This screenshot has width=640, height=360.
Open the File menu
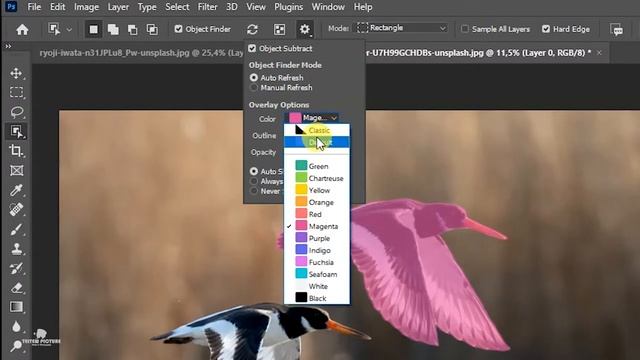[x=34, y=7]
